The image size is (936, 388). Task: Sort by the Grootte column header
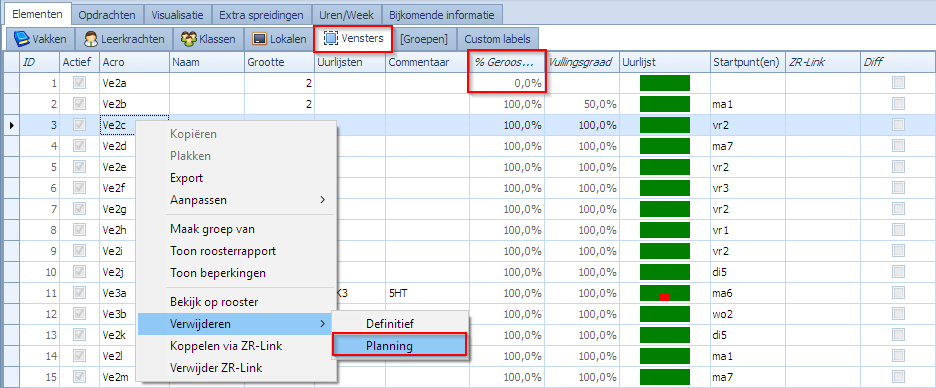coord(279,61)
